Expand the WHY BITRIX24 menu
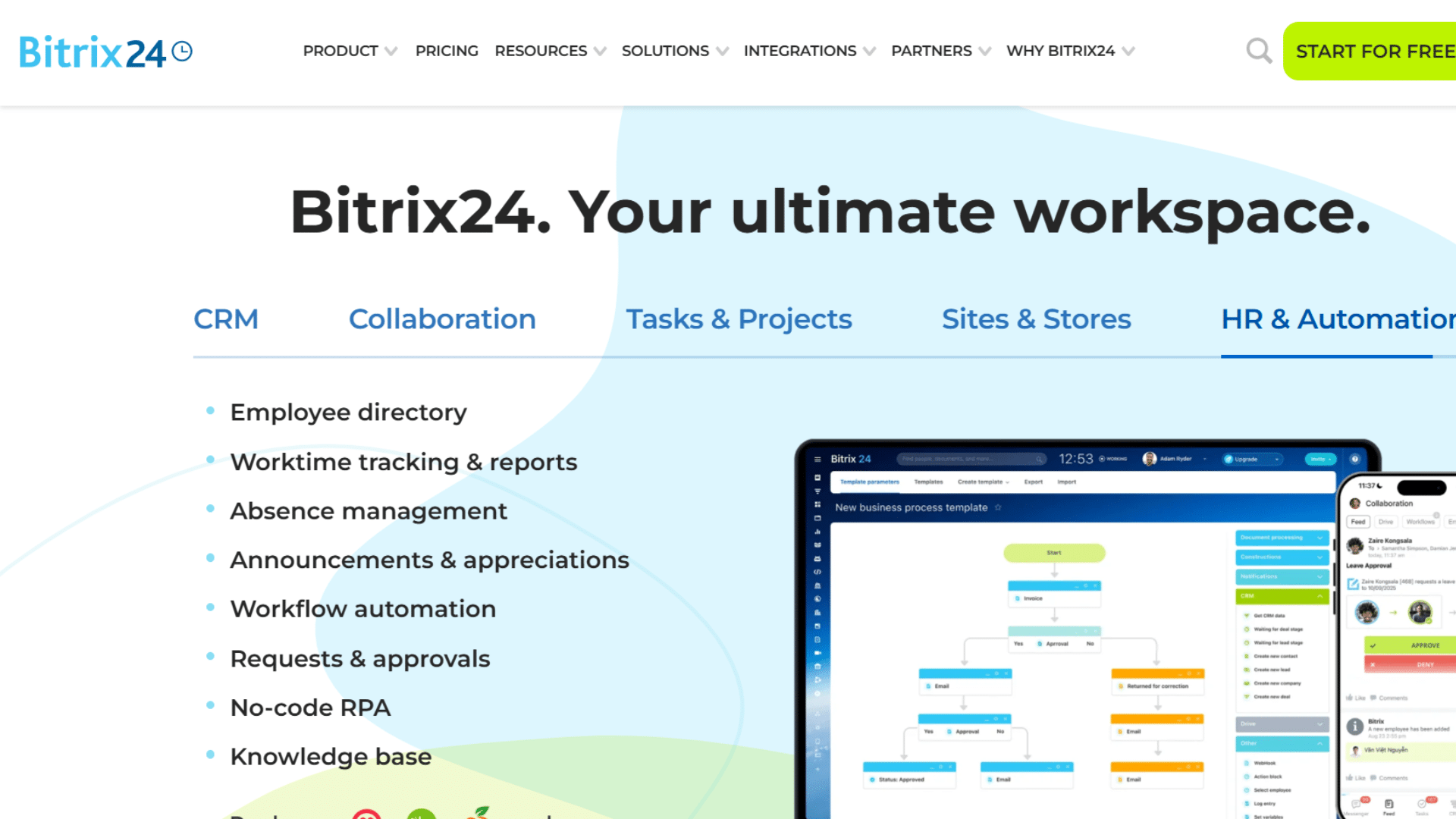 pos(1070,51)
